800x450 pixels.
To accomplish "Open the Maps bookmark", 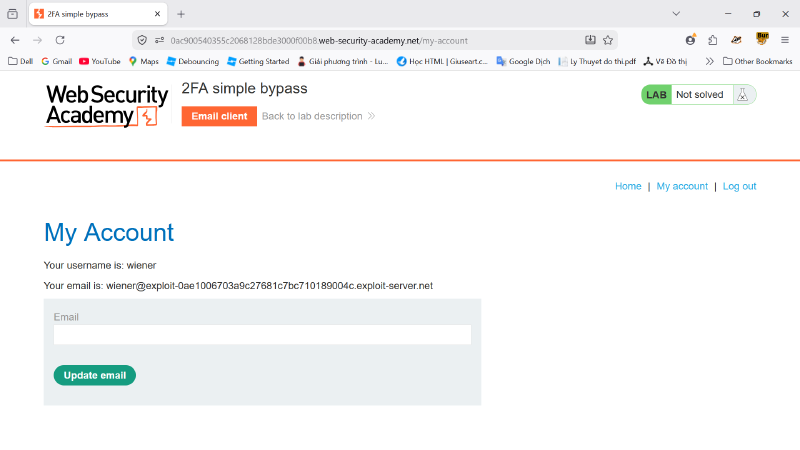I will tap(143, 61).
